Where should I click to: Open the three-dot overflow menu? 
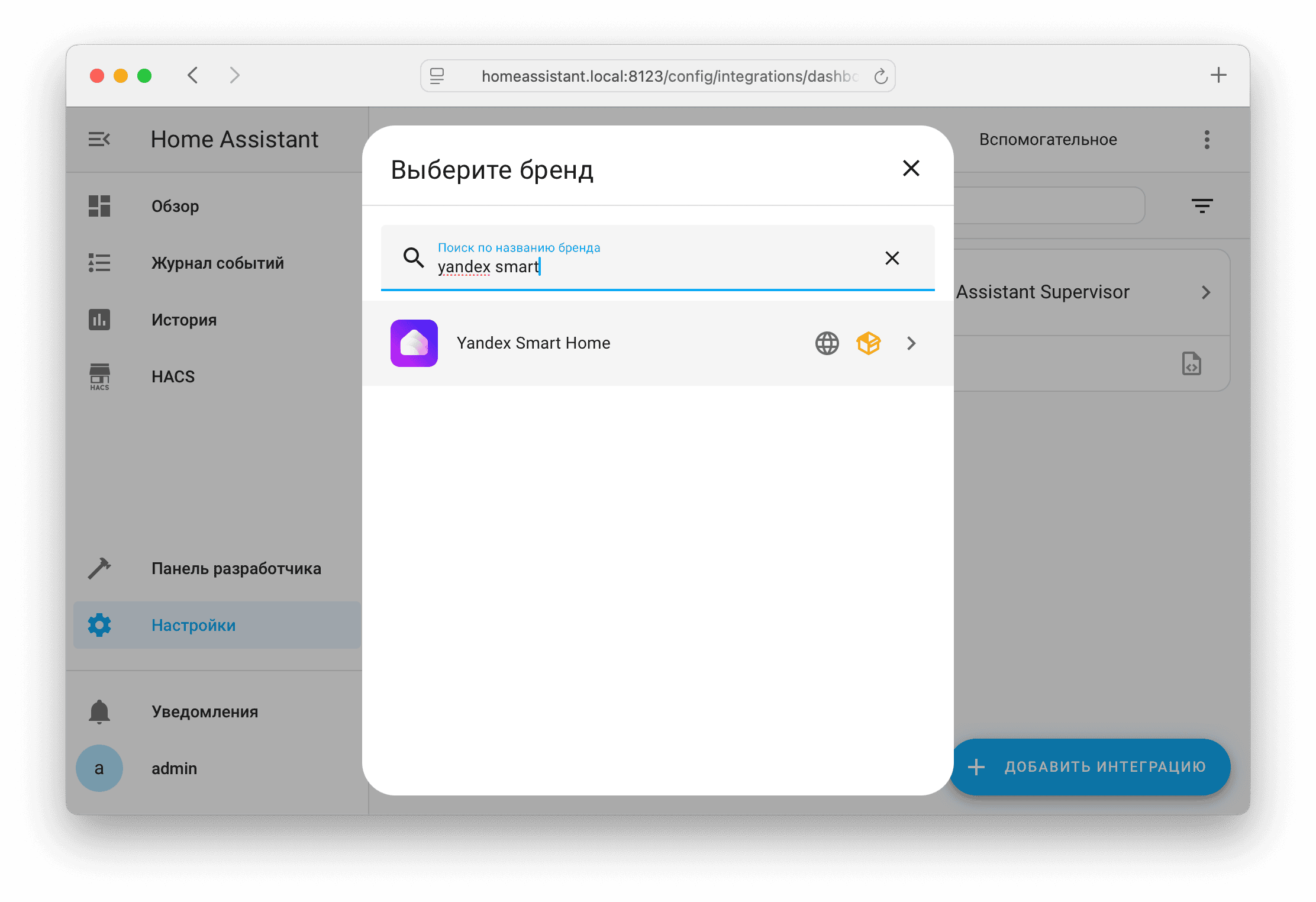[1207, 140]
